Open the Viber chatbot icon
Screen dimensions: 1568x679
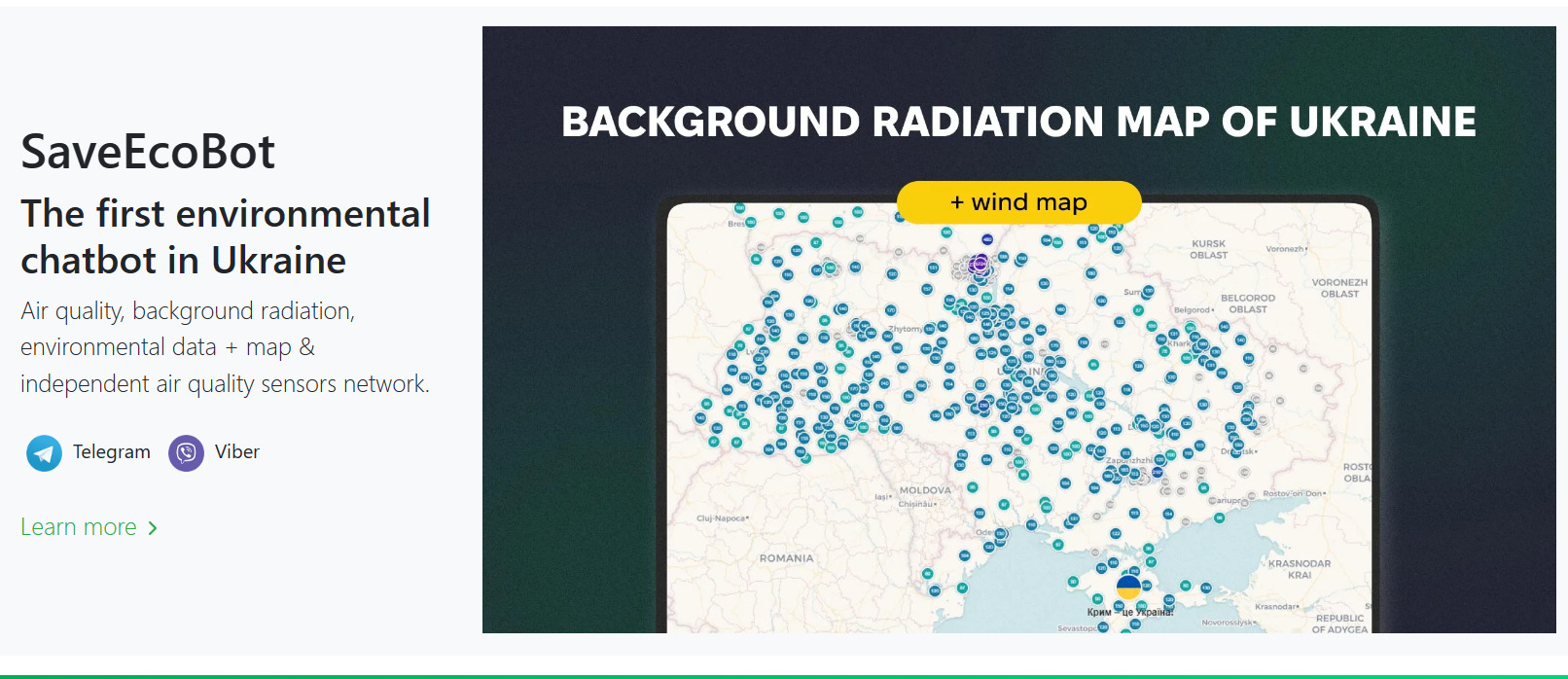[x=186, y=453]
